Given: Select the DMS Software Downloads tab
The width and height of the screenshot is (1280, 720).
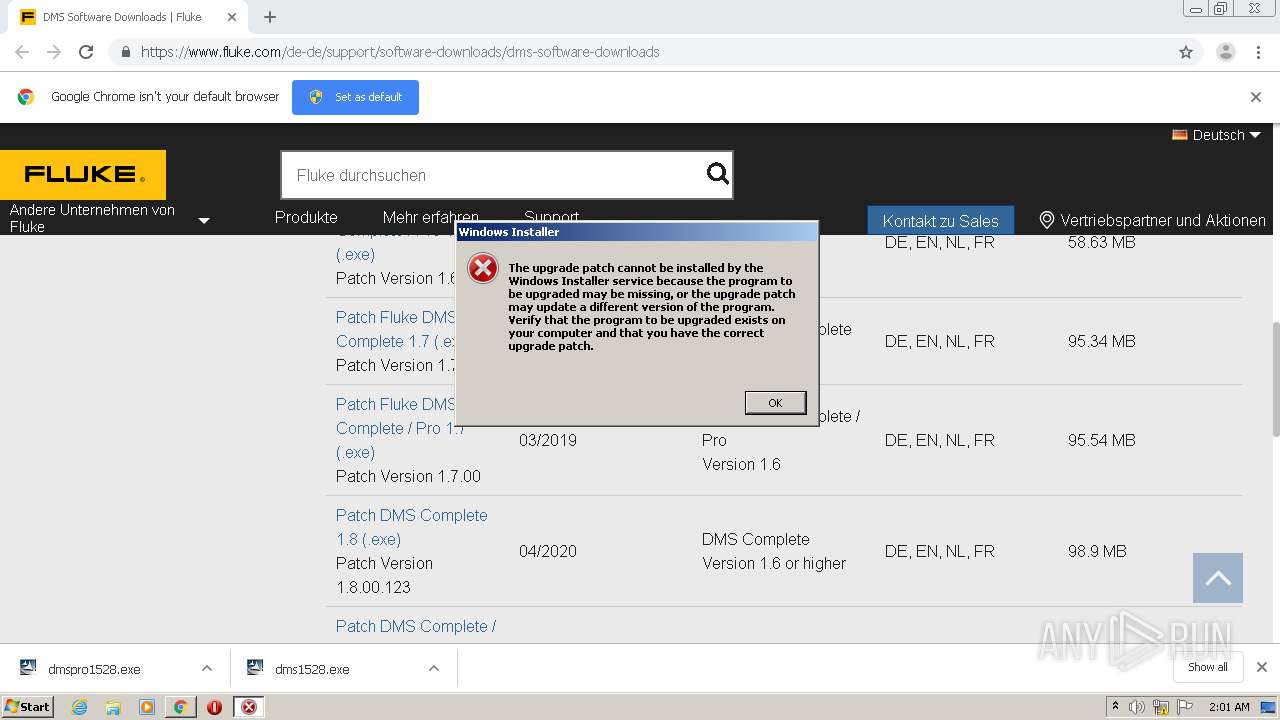Looking at the screenshot, I should pos(120,17).
